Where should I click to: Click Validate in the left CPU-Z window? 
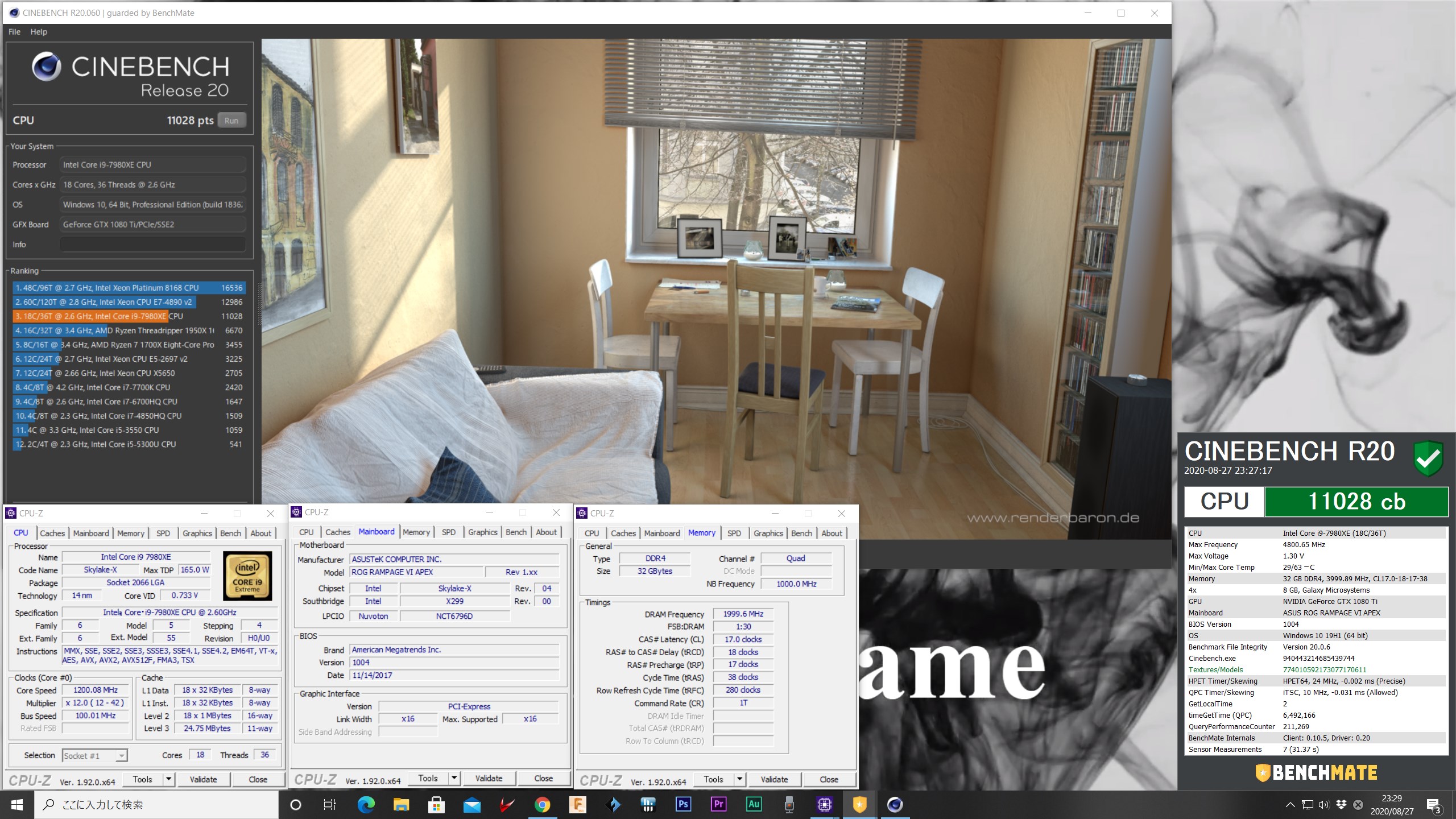[203, 779]
